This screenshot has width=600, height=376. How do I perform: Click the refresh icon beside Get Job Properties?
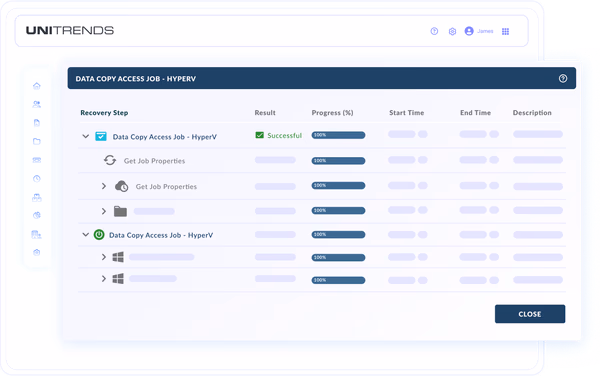pyautogui.click(x=110, y=160)
